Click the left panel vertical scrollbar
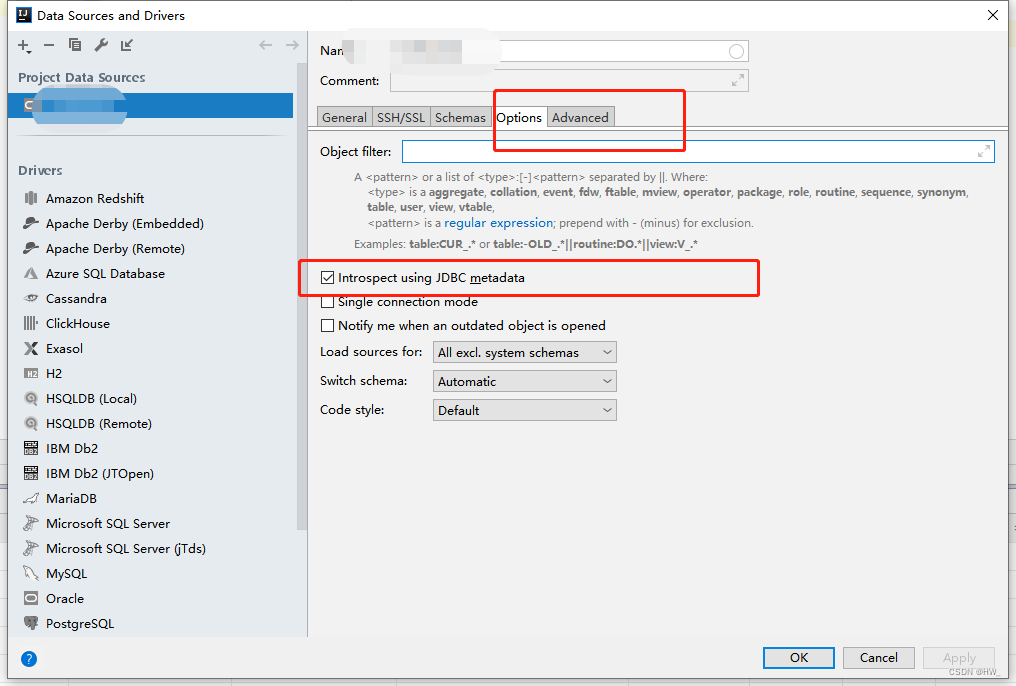1016x686 pixels. click(301, 298)
